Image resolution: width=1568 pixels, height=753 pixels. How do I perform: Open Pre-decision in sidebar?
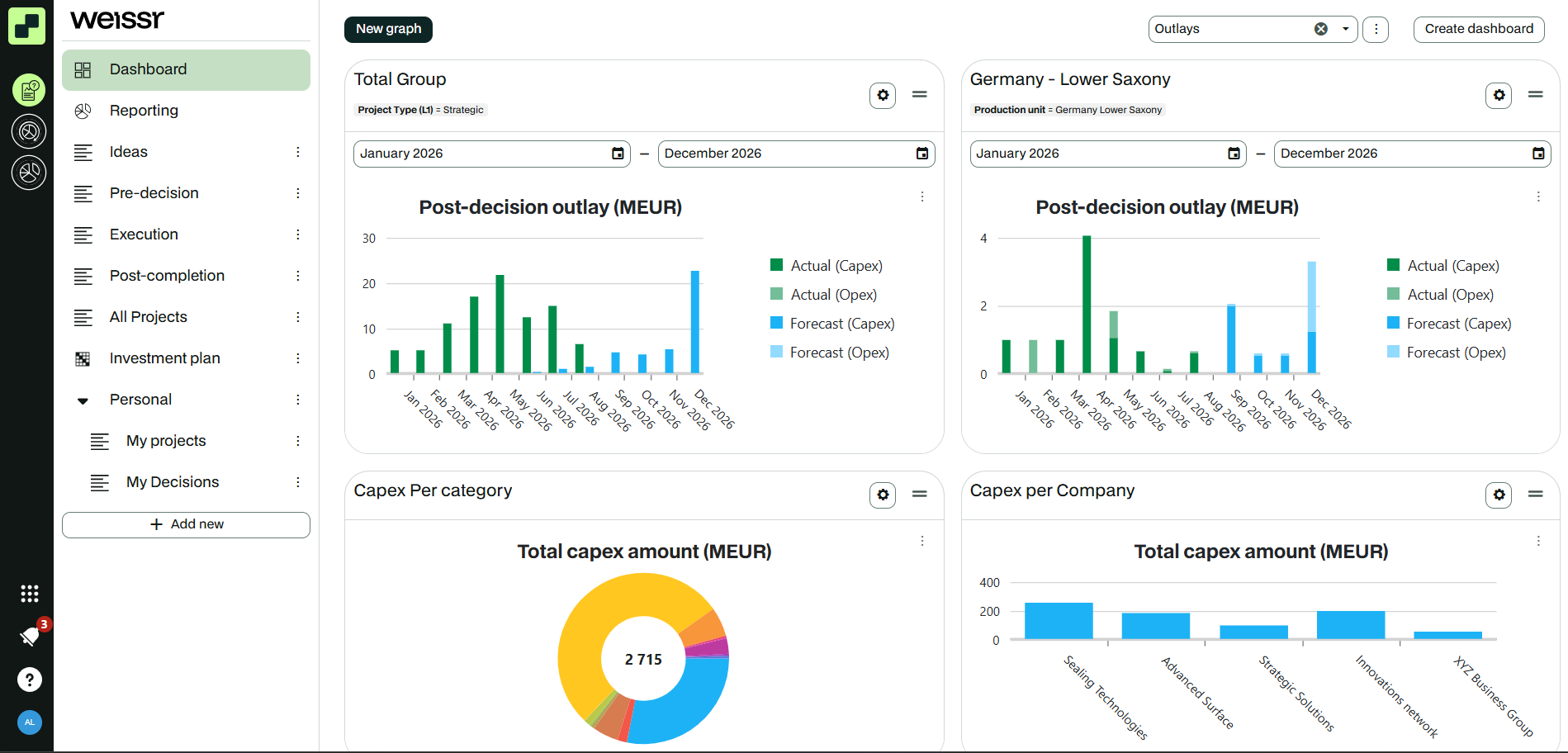coord(186,193)
